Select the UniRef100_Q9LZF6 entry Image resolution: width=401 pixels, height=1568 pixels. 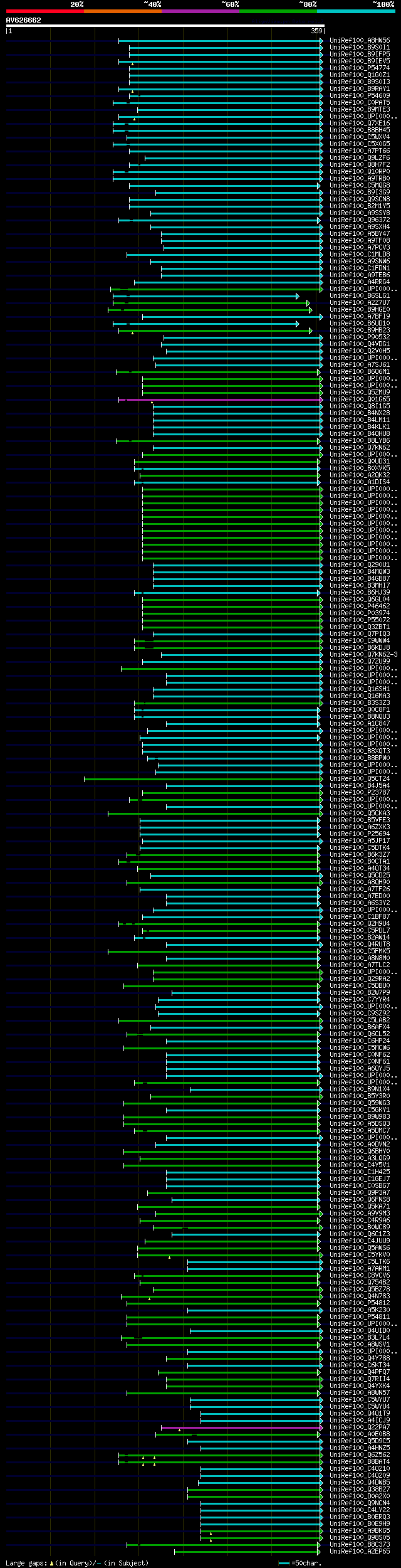point(360,158)
